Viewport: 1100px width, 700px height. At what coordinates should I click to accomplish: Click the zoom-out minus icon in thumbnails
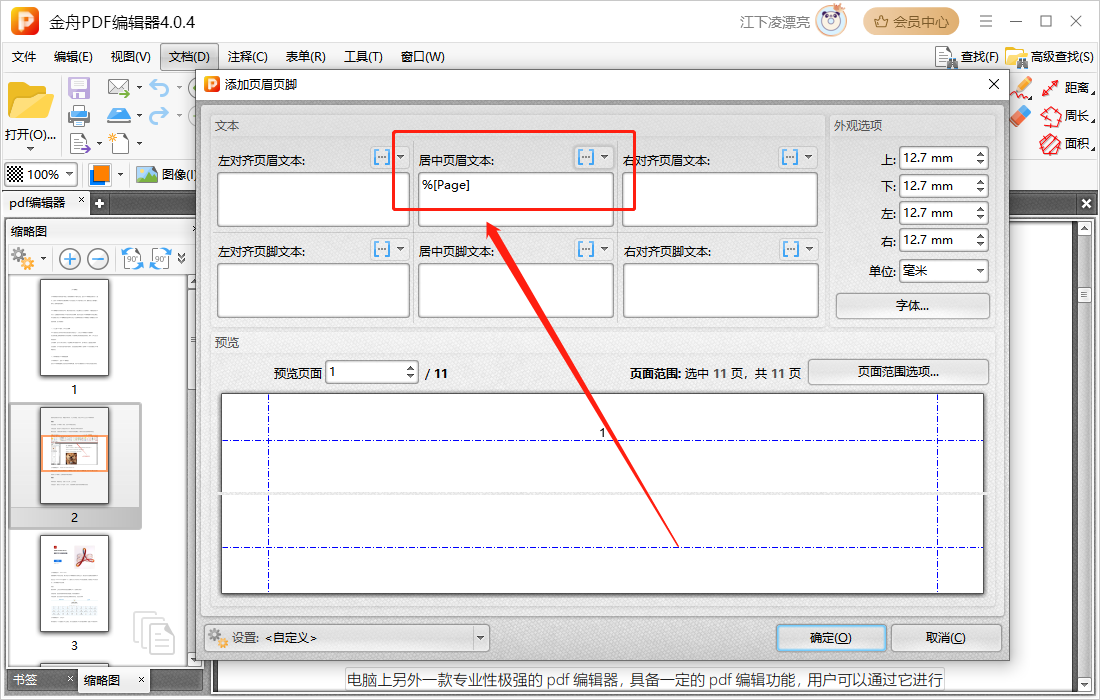tap(98, 260)
